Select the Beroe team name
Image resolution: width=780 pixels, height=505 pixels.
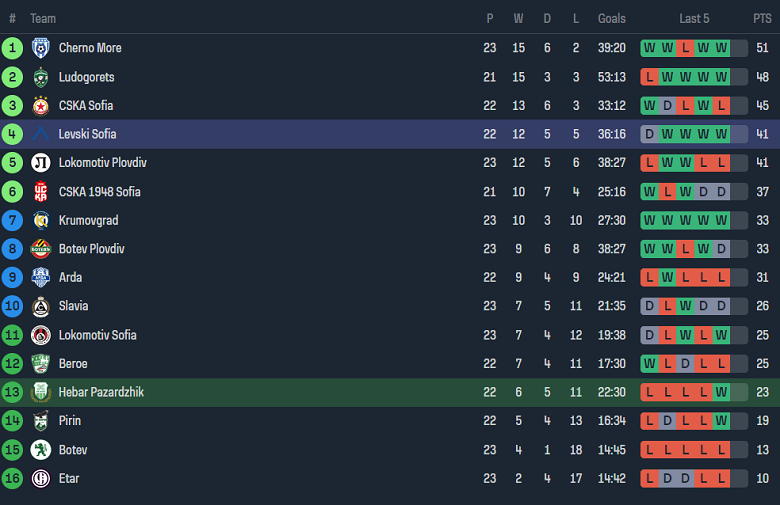(x=73, y=364)
